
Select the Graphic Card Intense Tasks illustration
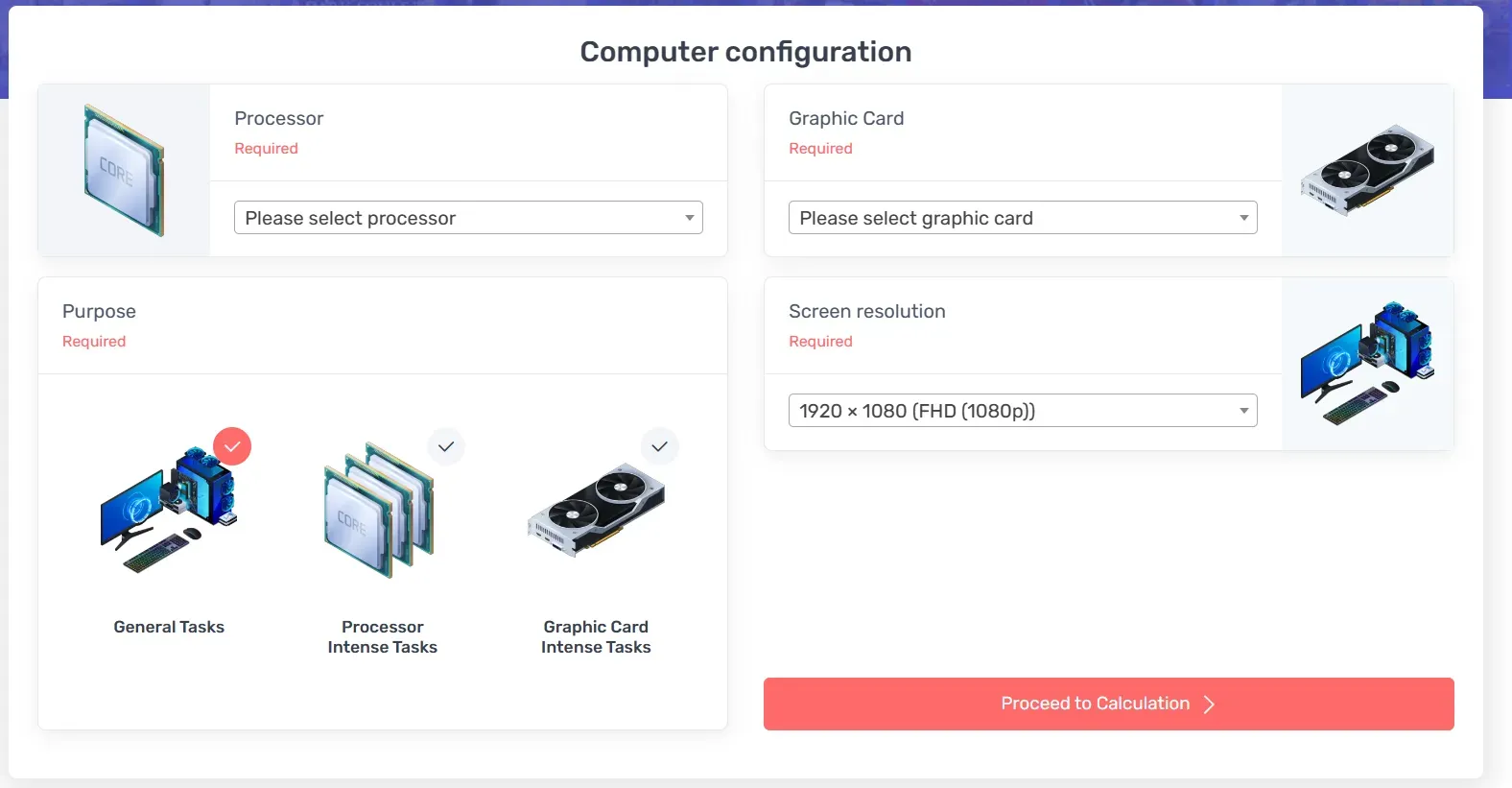596,511
